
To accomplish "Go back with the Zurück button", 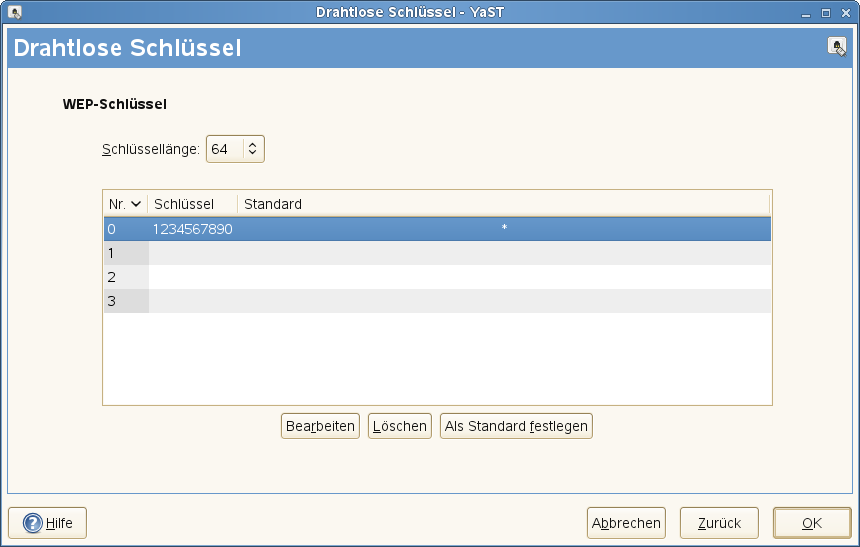I will [719, 523].
